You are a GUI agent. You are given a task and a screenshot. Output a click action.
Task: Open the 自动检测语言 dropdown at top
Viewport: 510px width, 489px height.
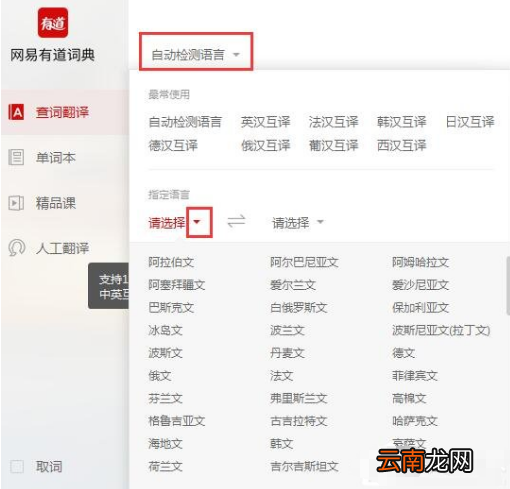tap(196, 54)
